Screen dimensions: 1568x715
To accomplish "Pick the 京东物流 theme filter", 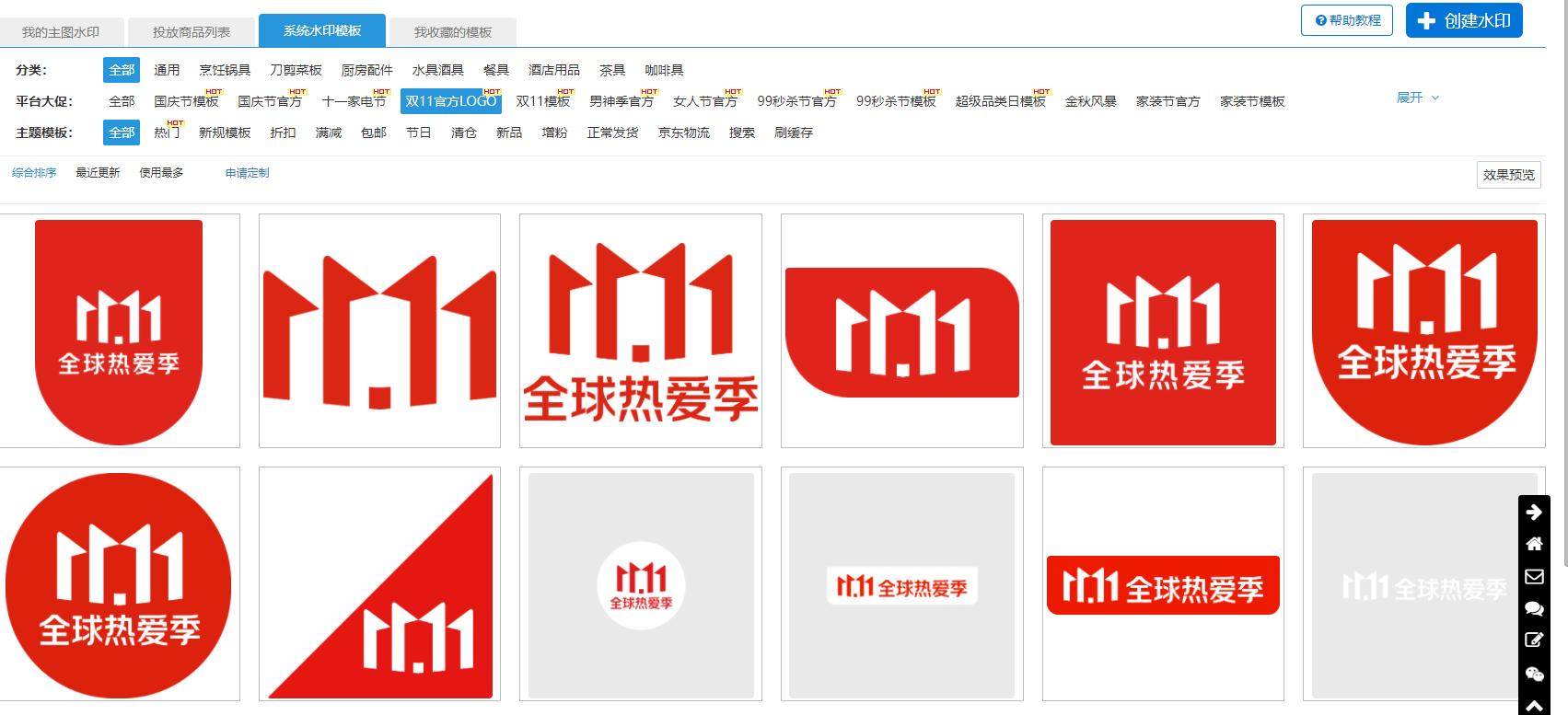I will 683,133.
